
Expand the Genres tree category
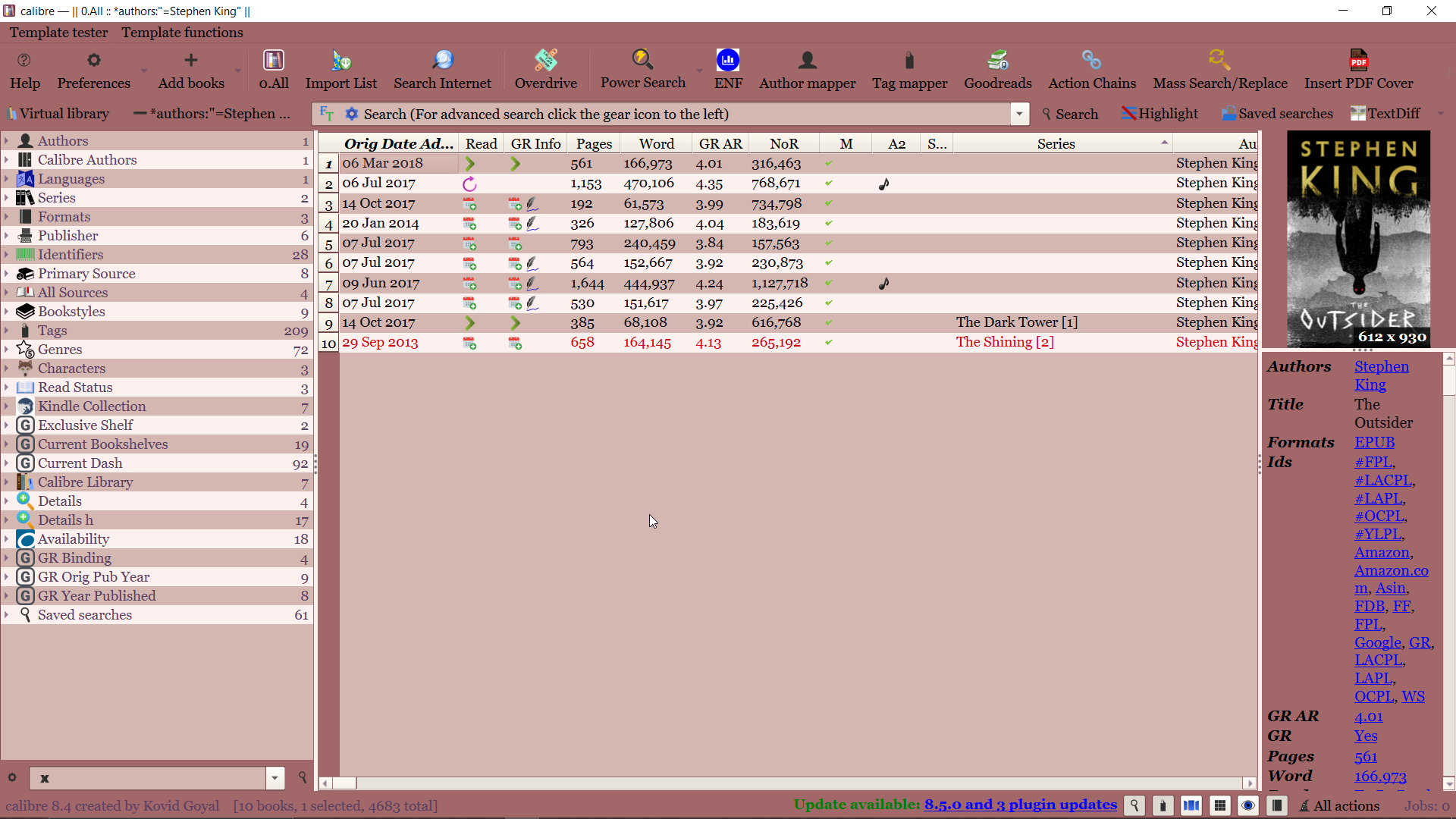click(x=7, y=350)
